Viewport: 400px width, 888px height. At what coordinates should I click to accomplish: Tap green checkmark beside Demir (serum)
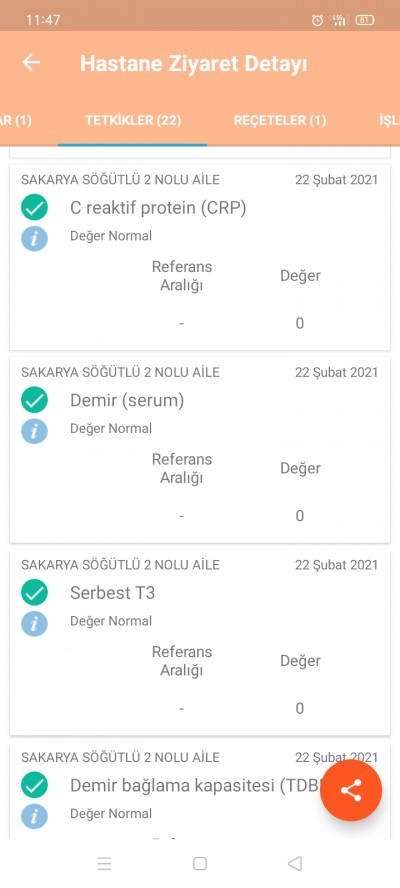tap(35, 400)
